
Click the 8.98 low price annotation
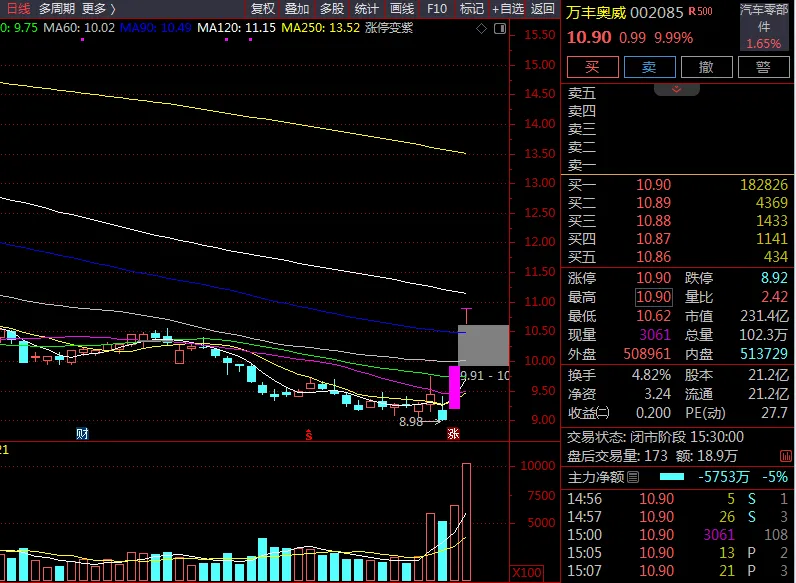point(411,422)
